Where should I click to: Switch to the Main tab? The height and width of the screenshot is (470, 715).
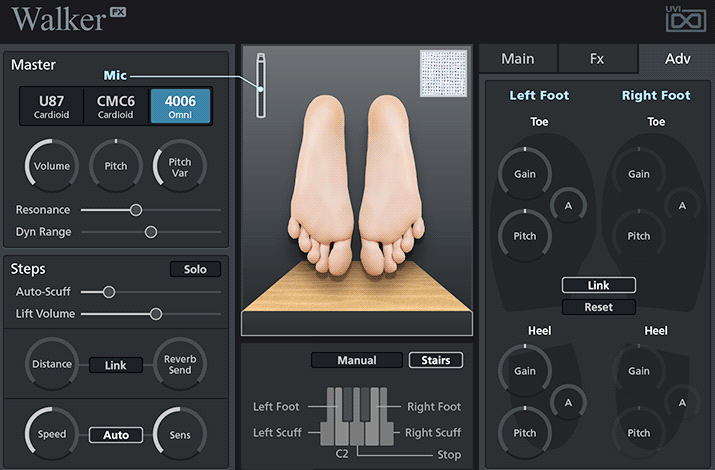517,59
